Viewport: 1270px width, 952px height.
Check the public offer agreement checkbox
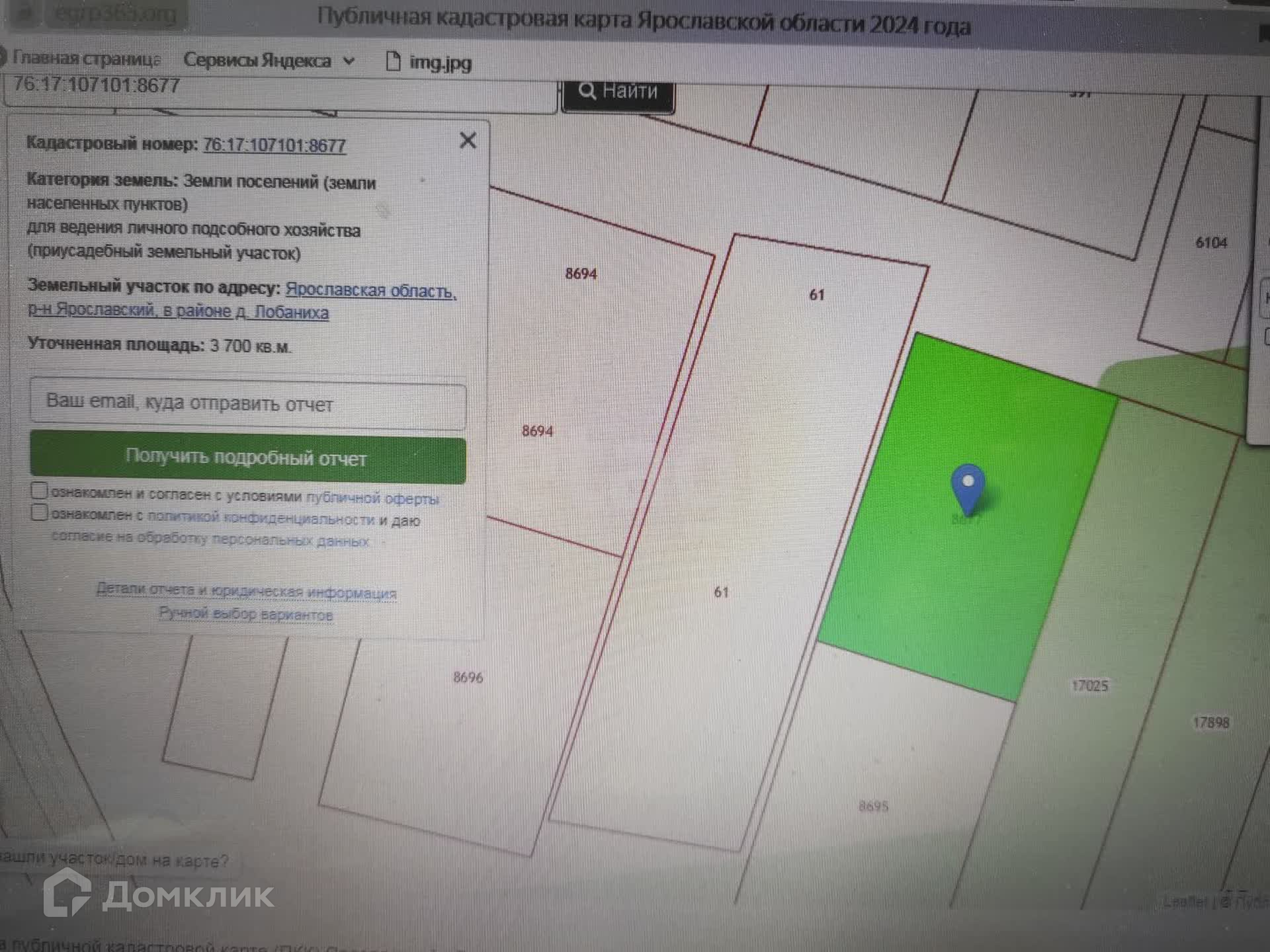click(x=40, y=491)
